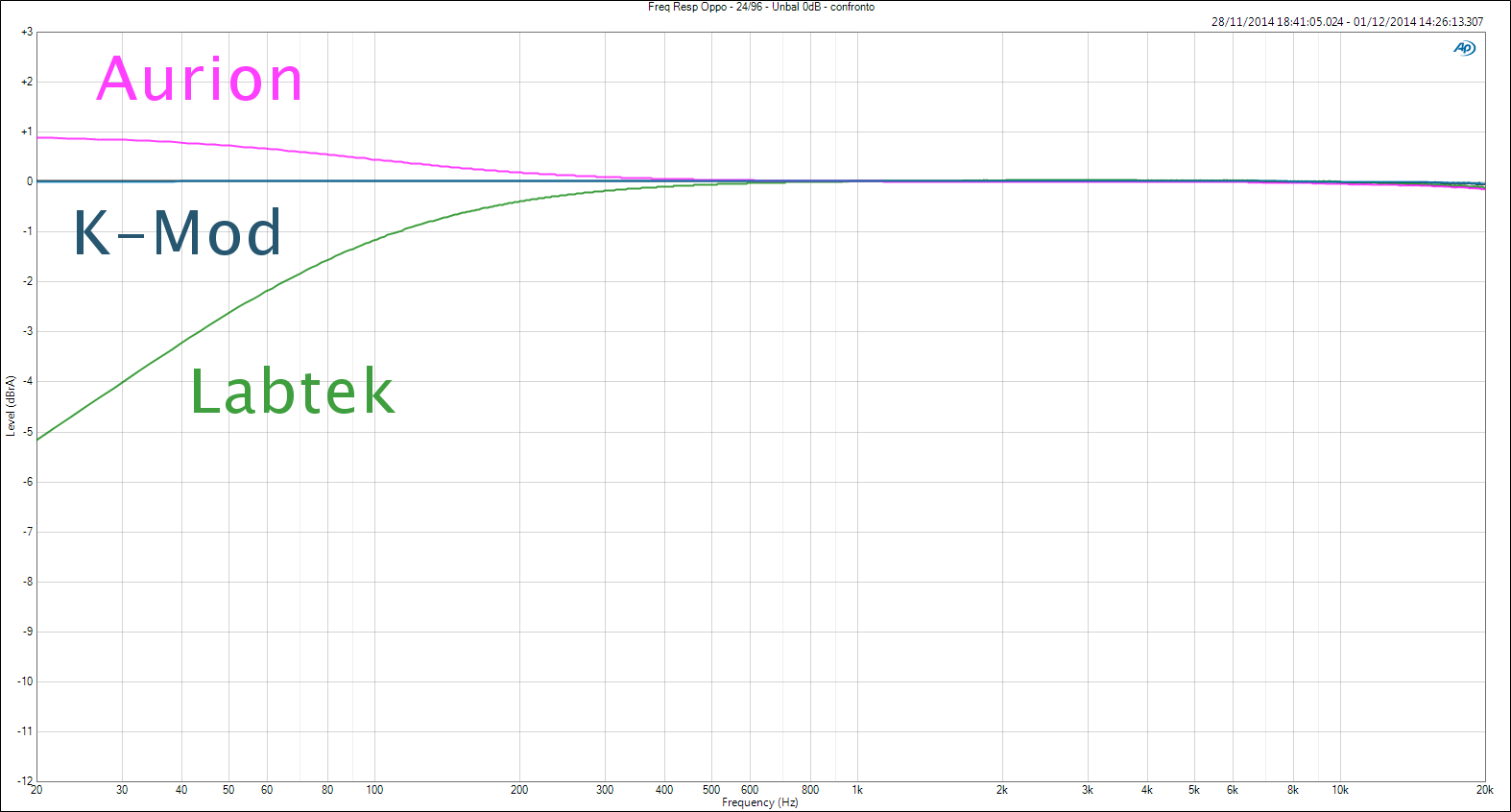Click the -12 level tick label
This screenshot has width=1511, height=812.
coord(25,781)
